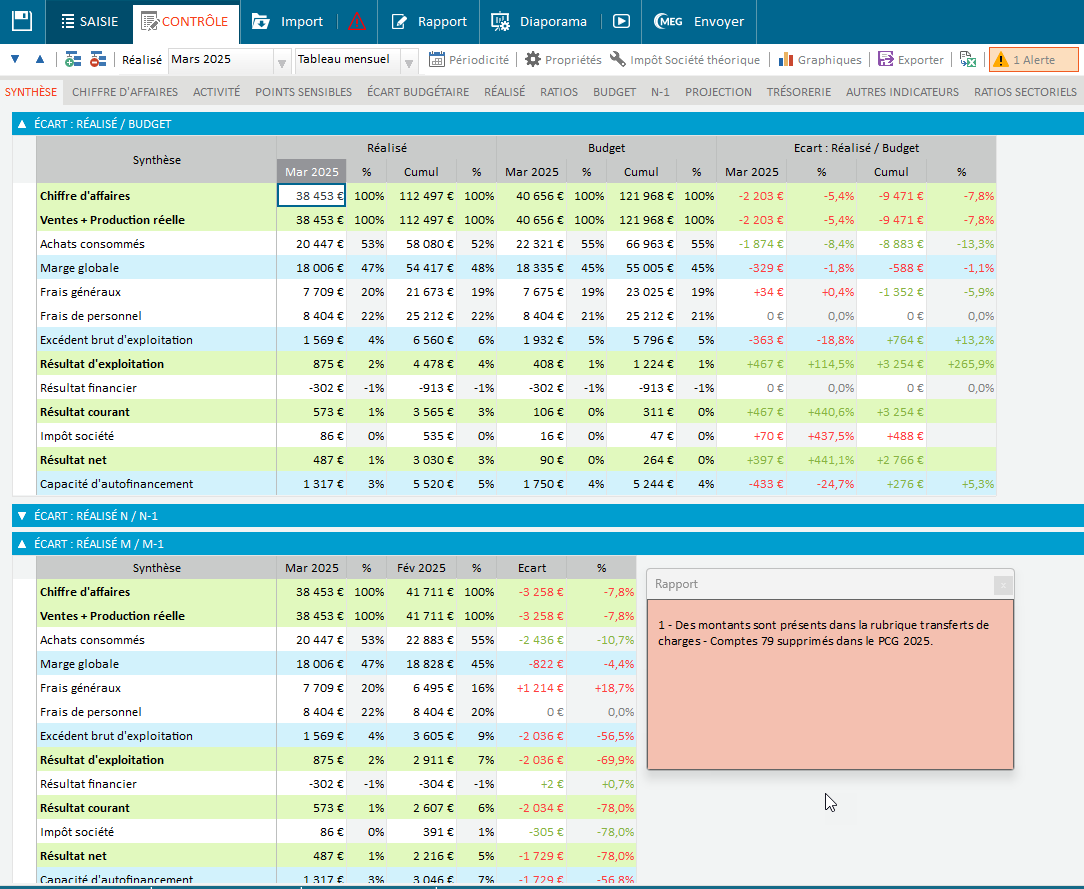This screenshot has height=889, width=1084.
Task: Click the add row green plus icon
Action: point(73,59)
